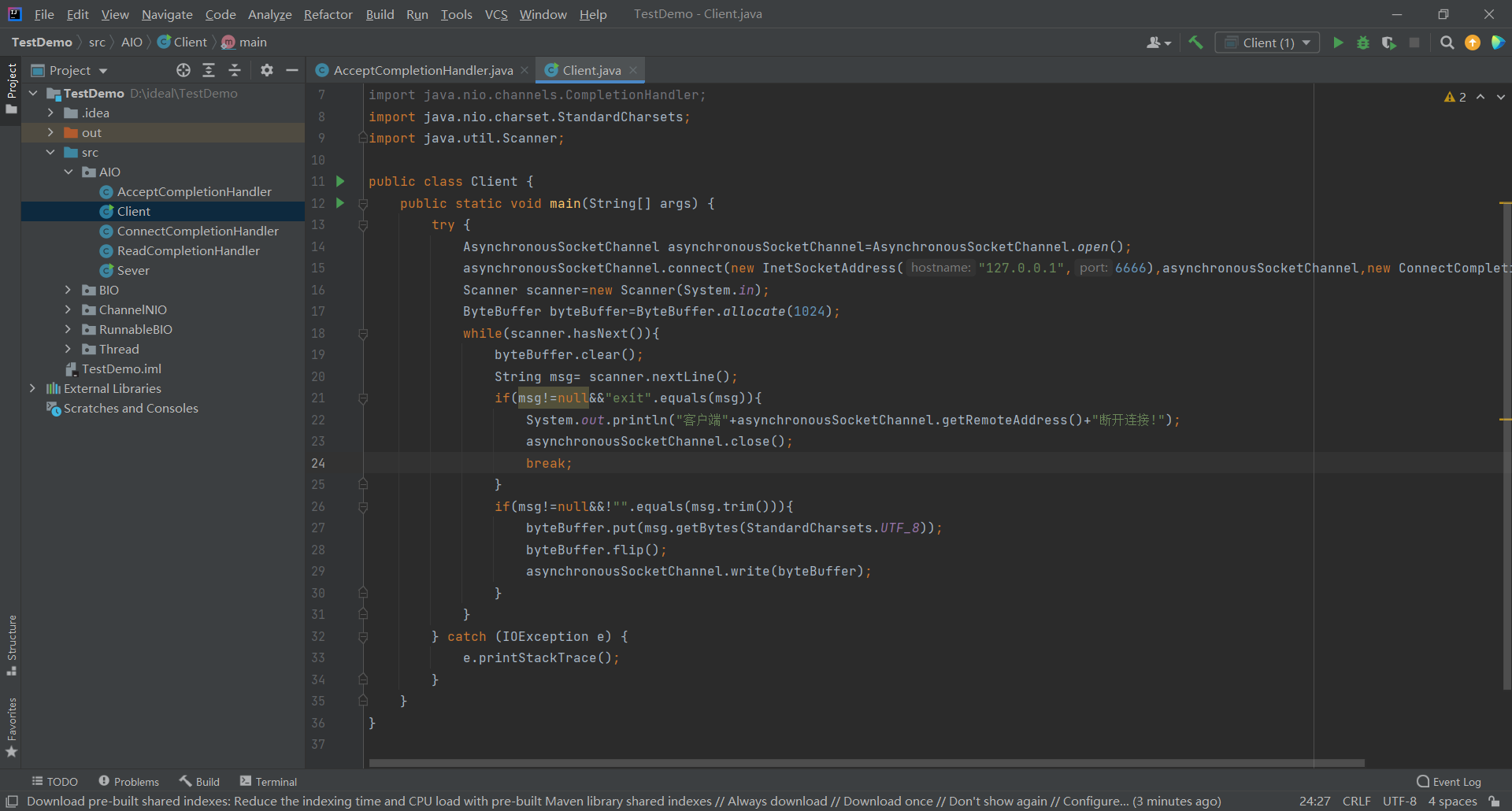Expand the BIO package
This screenshot has width=1512, height=811.
(68, 290)
